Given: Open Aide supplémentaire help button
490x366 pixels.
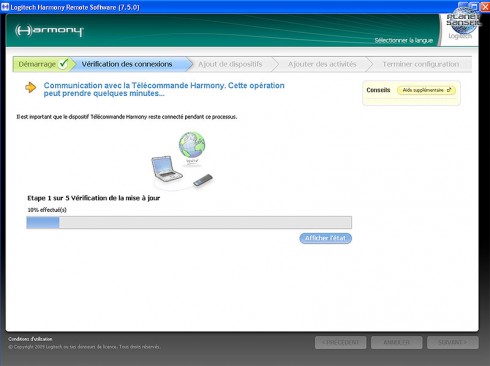Looking at the screenshot, I should [x=426, y=90].
